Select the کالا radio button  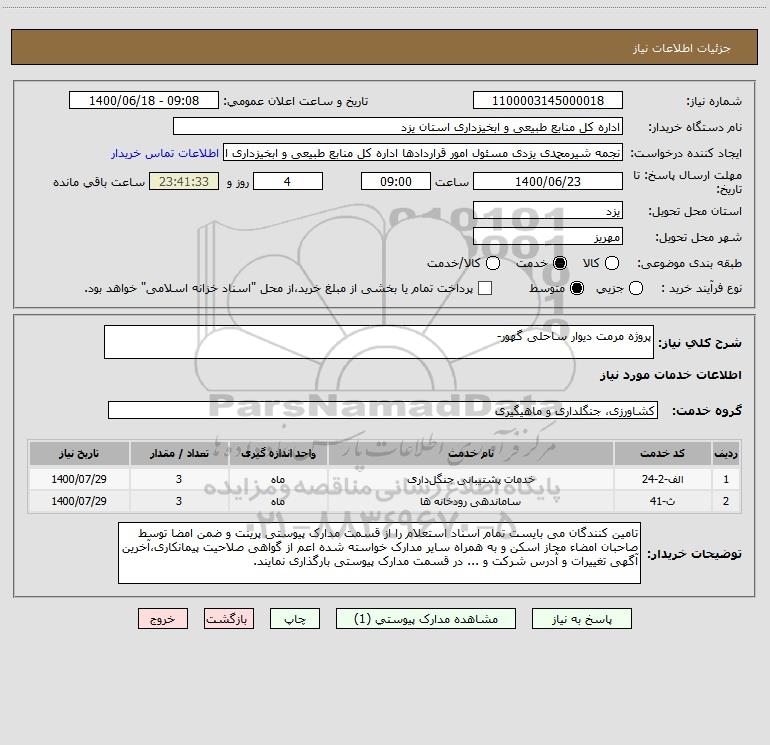click(x=611, y=263)
